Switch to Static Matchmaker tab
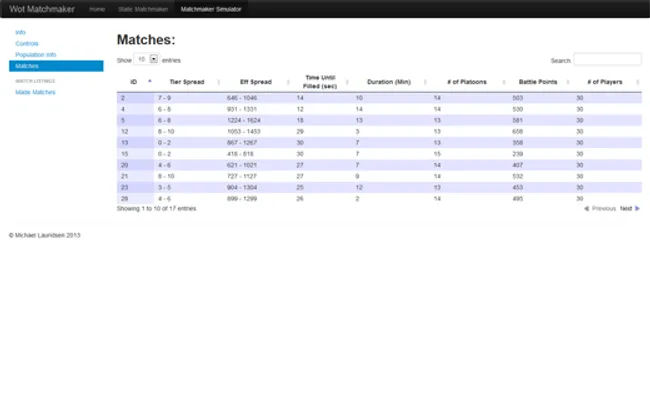This screenshot has width=650, height=400. click(143, 8)
